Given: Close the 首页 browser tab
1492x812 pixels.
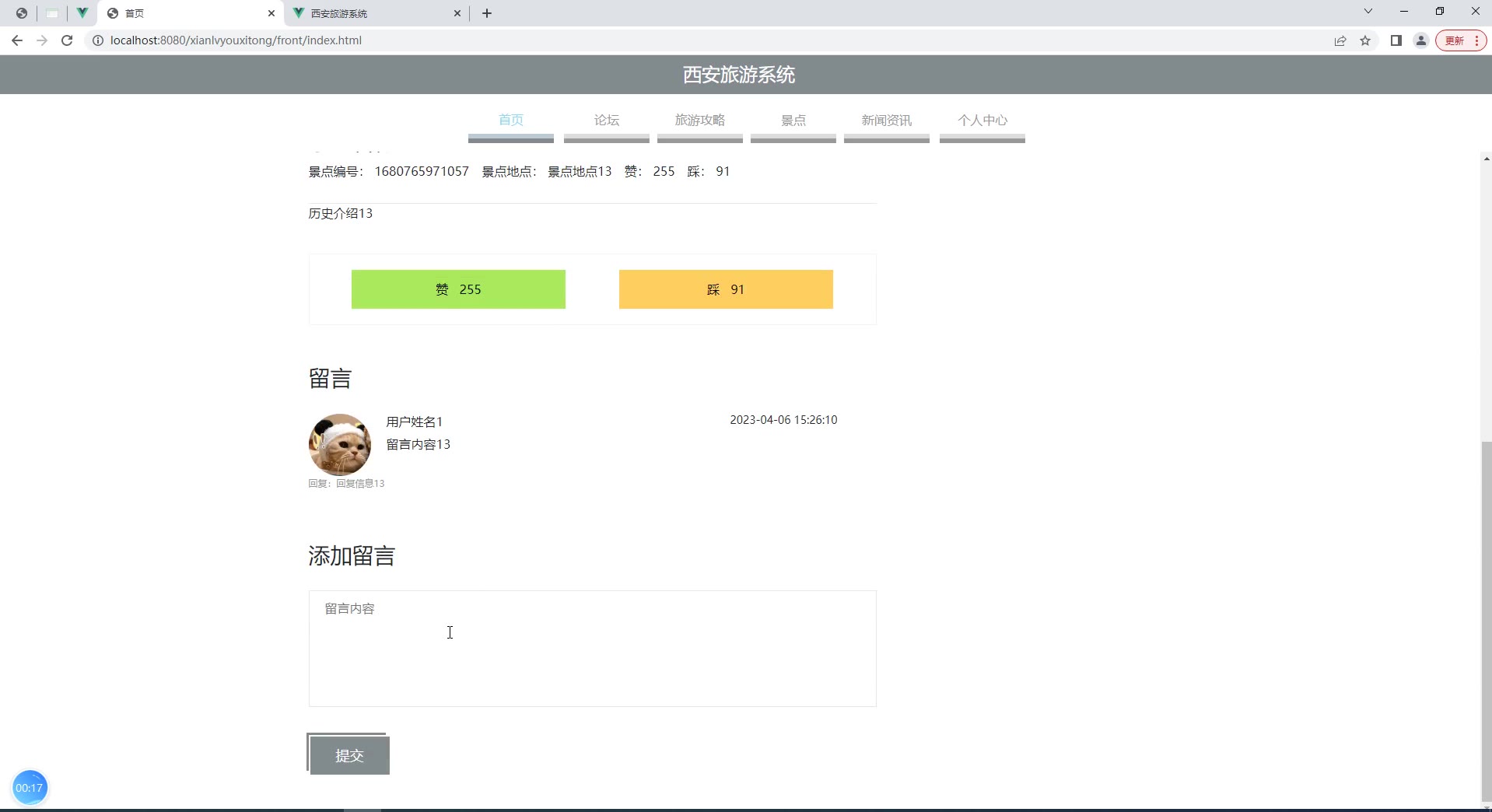Looking at the screenshot, I should (x=271, y=13).
